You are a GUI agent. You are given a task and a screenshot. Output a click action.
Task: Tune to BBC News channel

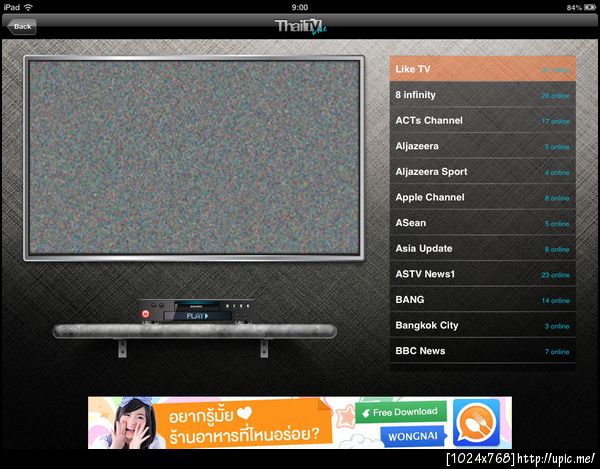coord(483,351)
